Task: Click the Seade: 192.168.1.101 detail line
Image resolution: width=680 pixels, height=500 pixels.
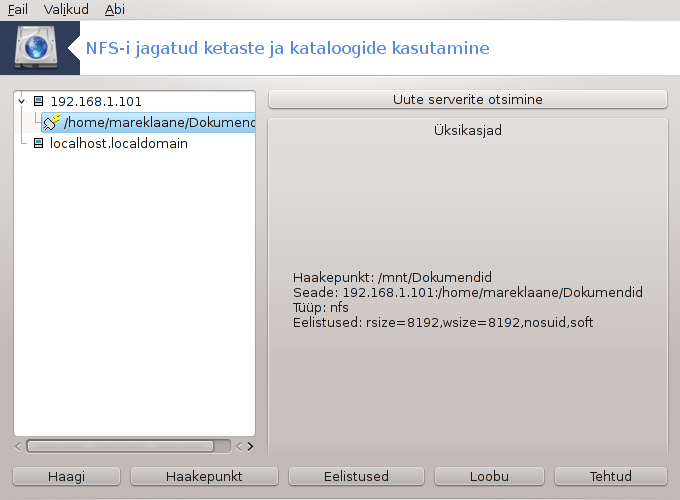Action: click(468, 292)
